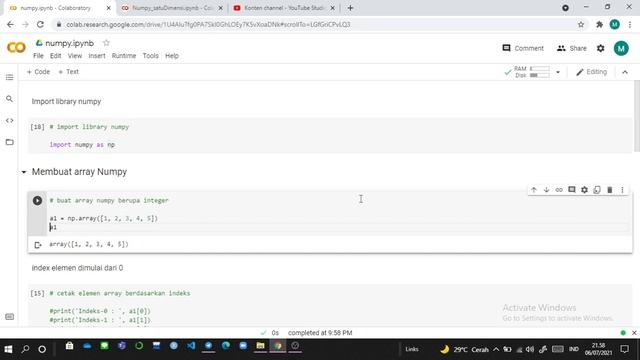Click the Share button
Screen dimensions: 640x360
[571, 48]
